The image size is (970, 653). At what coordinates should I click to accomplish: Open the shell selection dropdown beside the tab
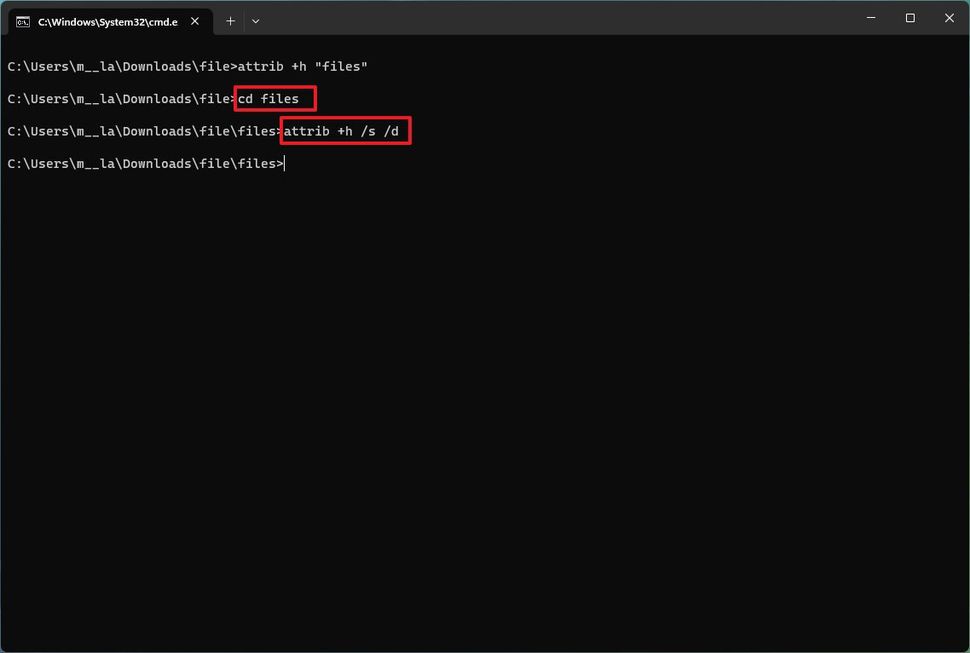point(256,20)
